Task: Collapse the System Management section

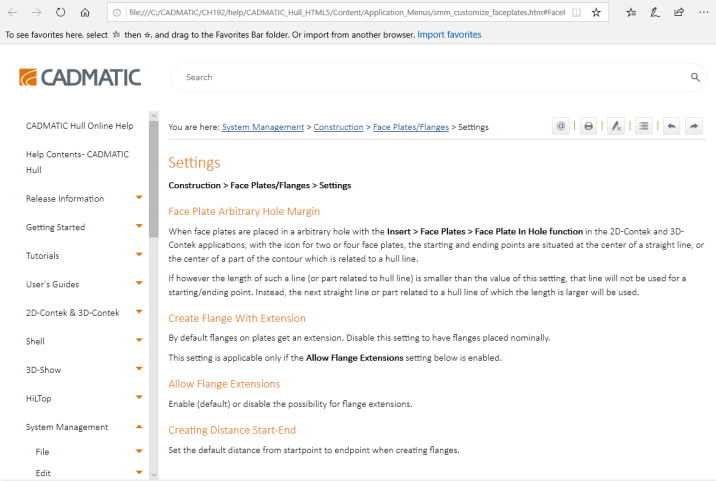Action: coord(139,427)
